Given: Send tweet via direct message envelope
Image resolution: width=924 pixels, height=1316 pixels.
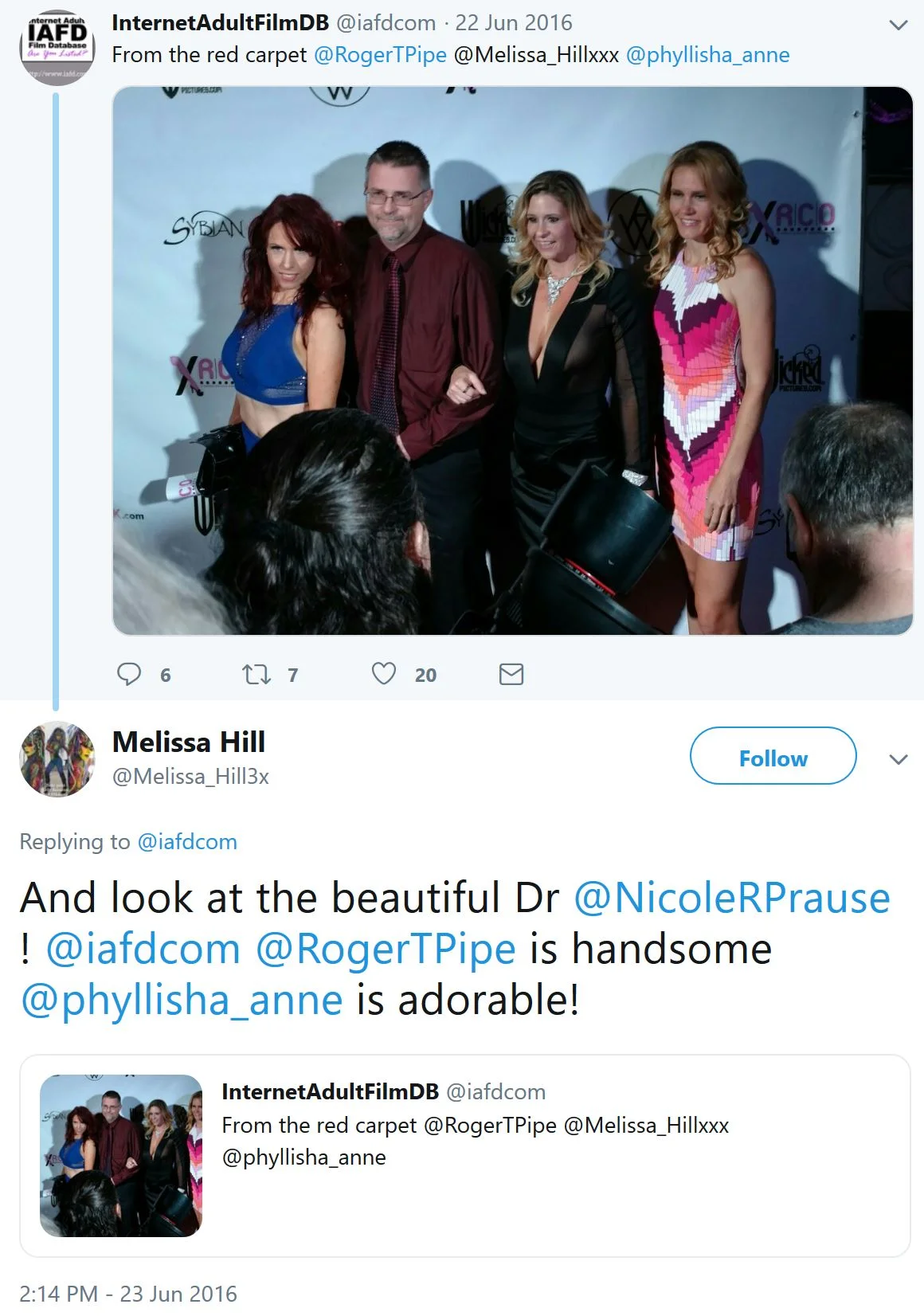Looking at the screenshot, I should click(x=511, y=675).
